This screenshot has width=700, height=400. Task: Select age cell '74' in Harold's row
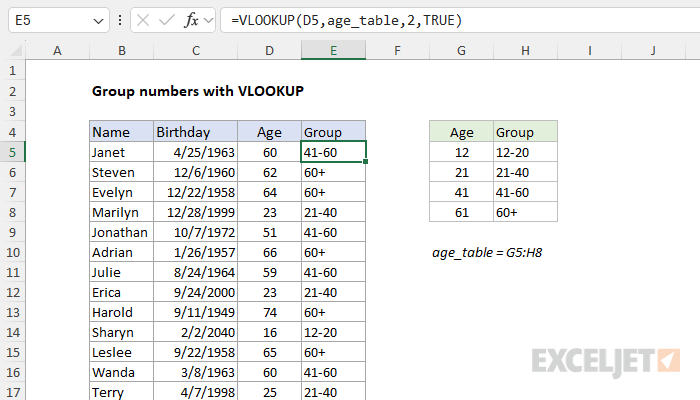(269, 312)
